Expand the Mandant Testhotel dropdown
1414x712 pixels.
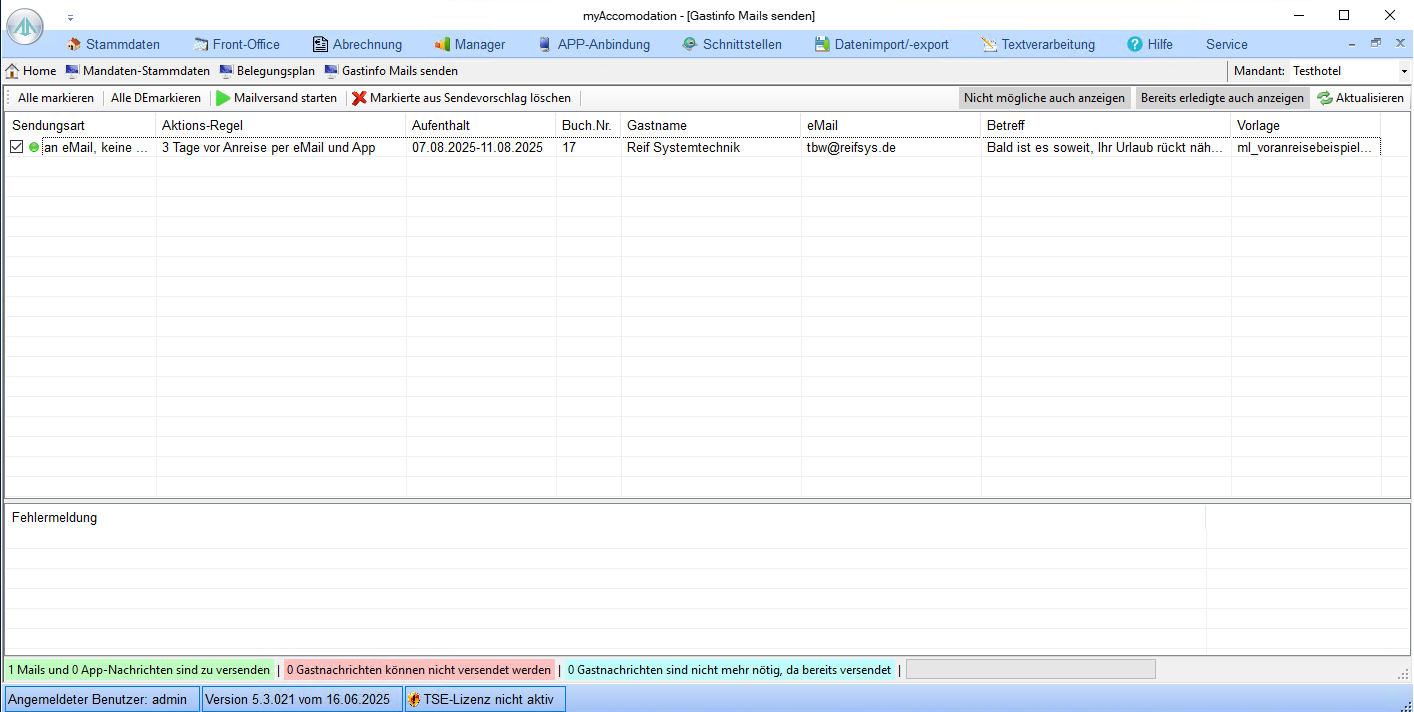(1404, 72)
